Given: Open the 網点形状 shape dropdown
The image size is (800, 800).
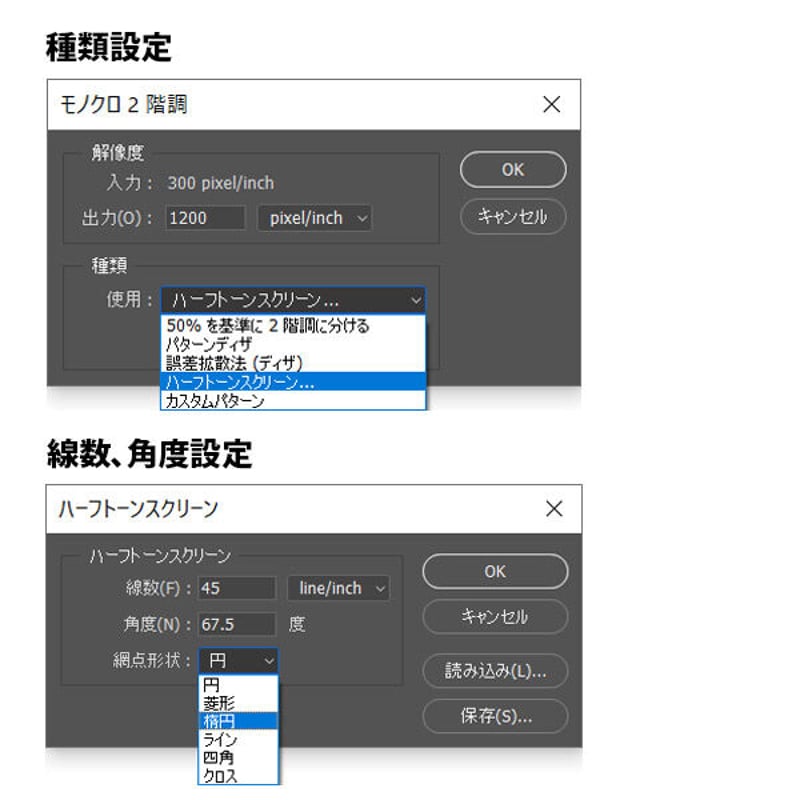Looking at the screenshot, I should click(x=238, y=661).
